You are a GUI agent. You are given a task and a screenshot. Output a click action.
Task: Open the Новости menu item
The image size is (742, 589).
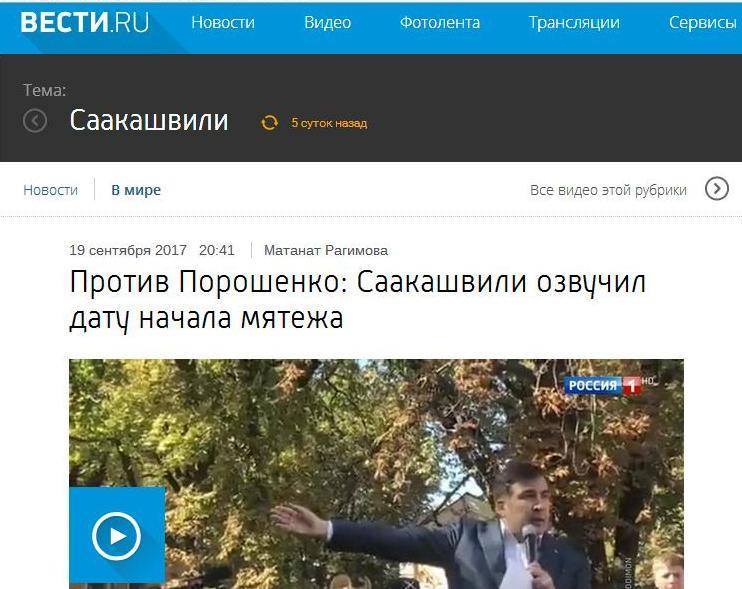(x=223, y=22)
